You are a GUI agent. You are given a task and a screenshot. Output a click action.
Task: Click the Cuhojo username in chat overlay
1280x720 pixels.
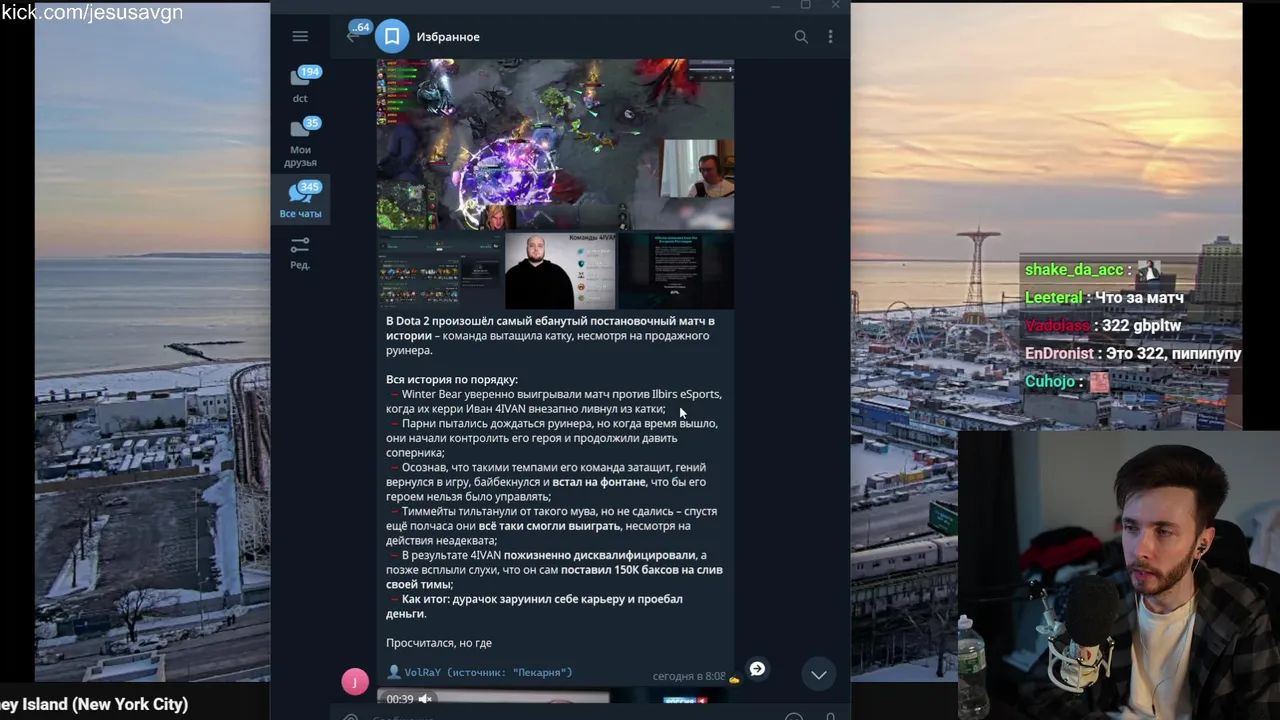click(x=1050, y=382)
